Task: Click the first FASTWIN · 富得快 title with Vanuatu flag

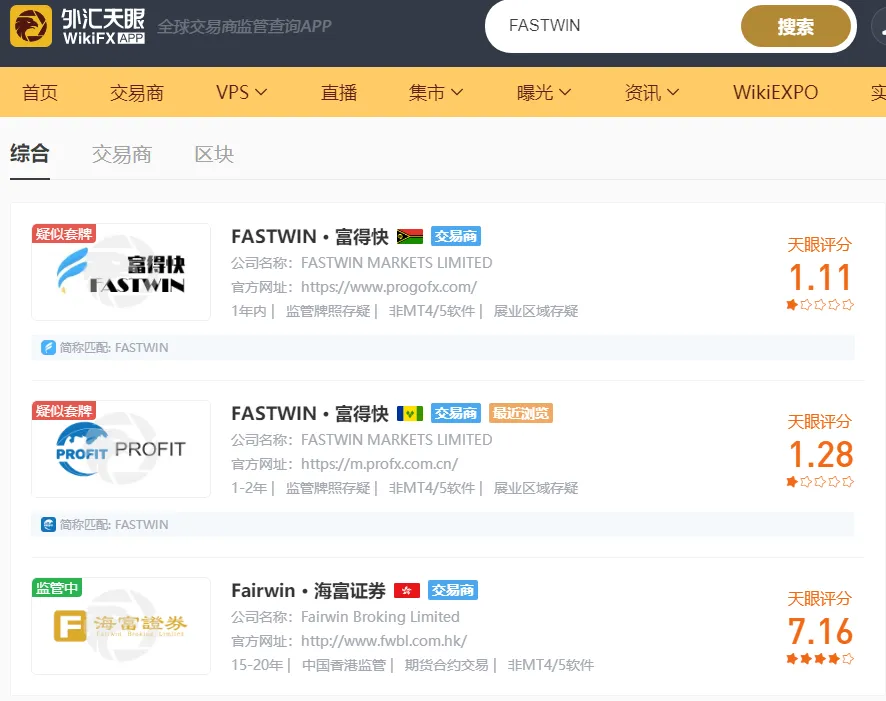Action: 310,237
